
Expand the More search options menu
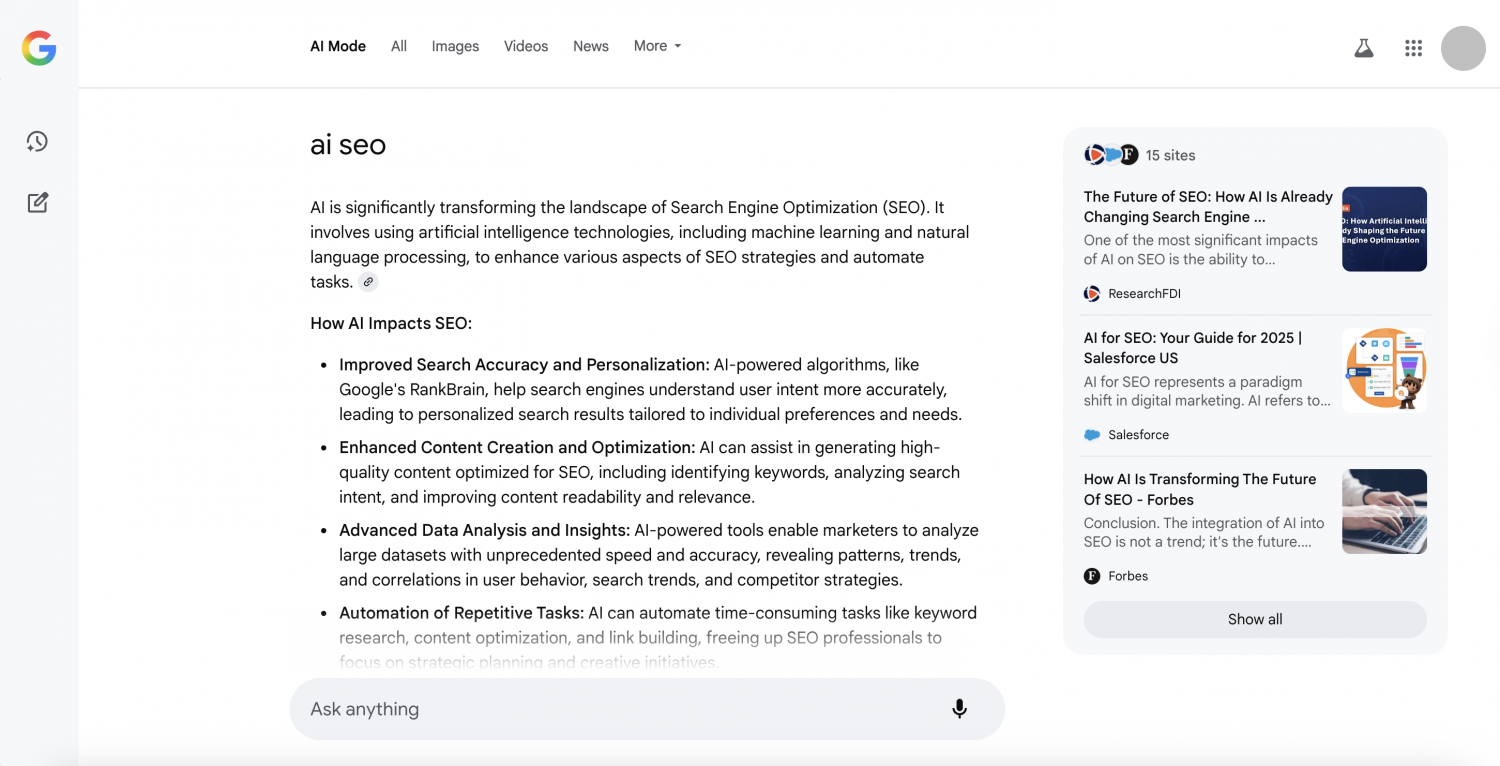click(656, 46)
